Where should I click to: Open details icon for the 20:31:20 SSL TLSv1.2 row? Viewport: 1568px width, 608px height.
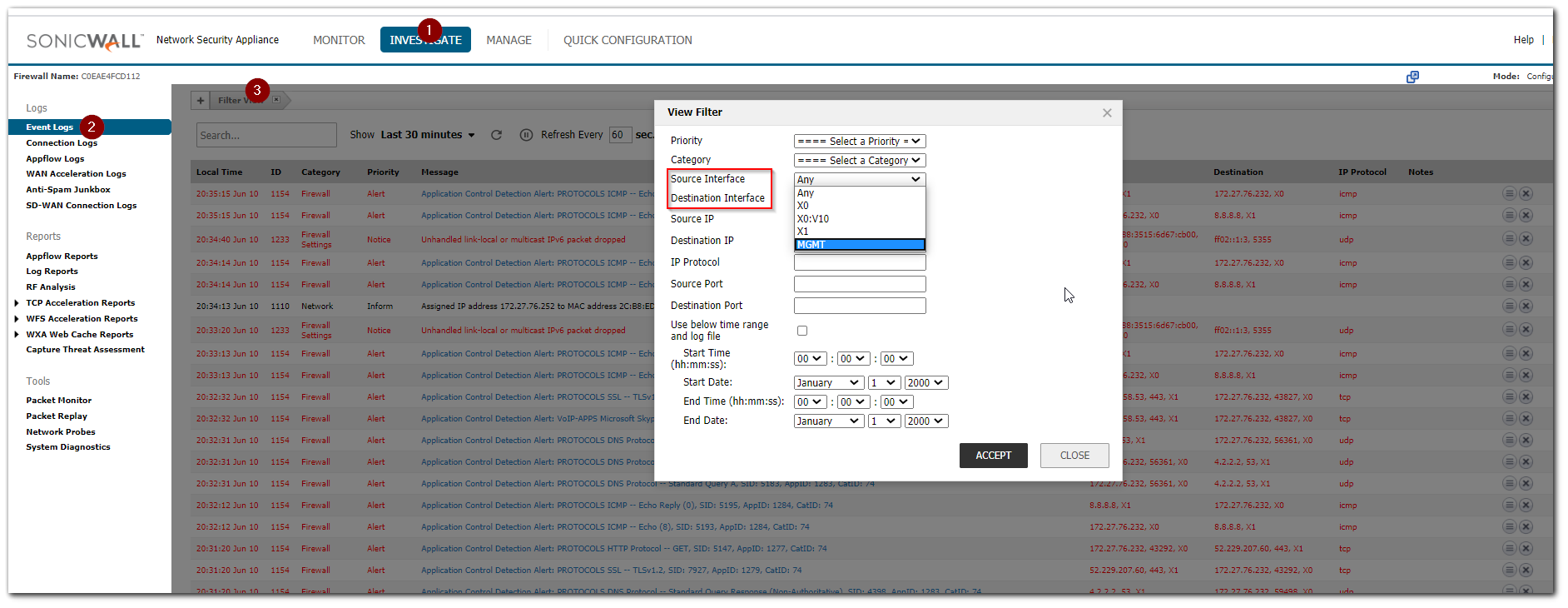click(x=1509, y=570)
